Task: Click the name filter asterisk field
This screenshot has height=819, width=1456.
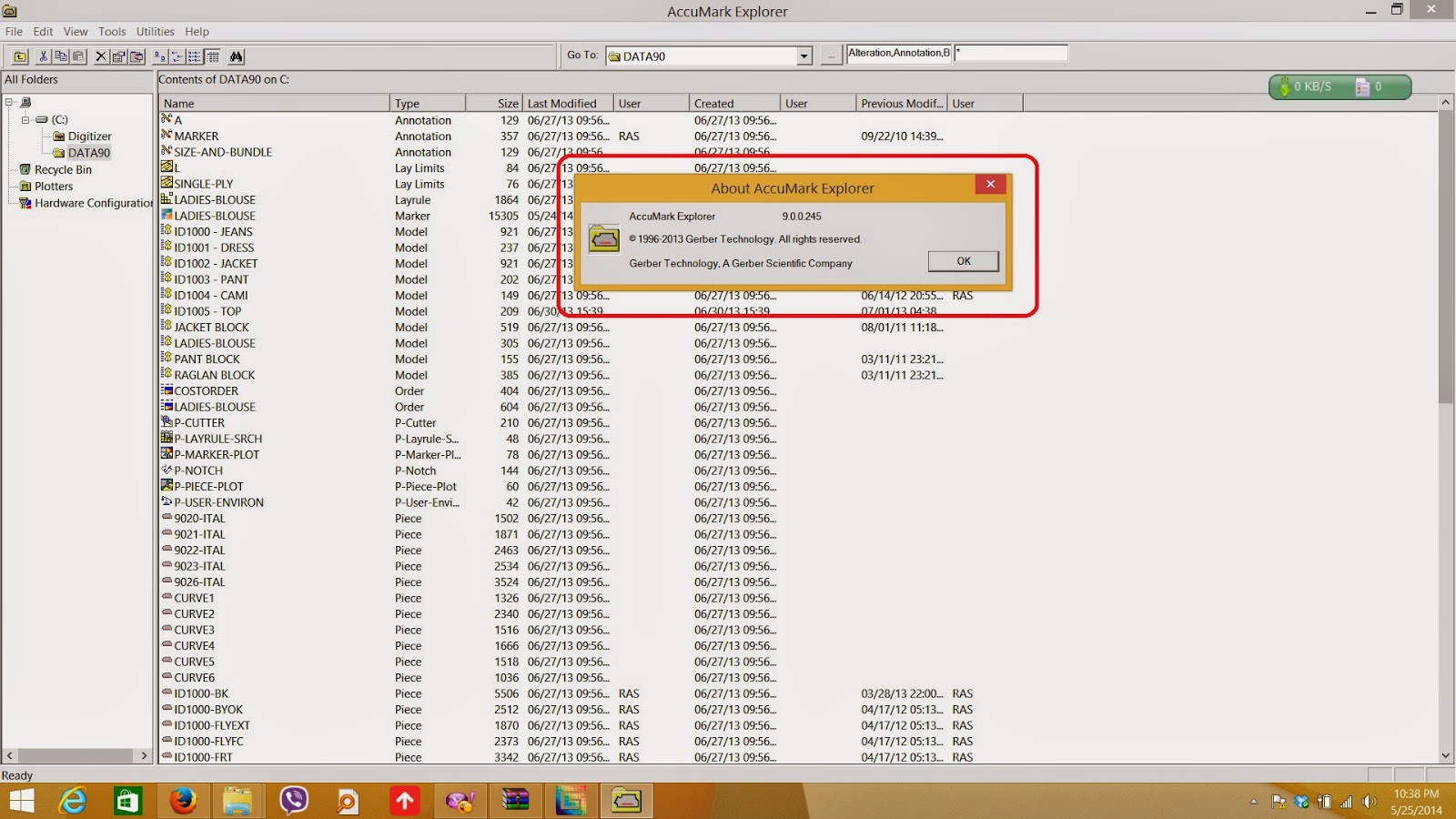Action: (x=1011, y=53)
